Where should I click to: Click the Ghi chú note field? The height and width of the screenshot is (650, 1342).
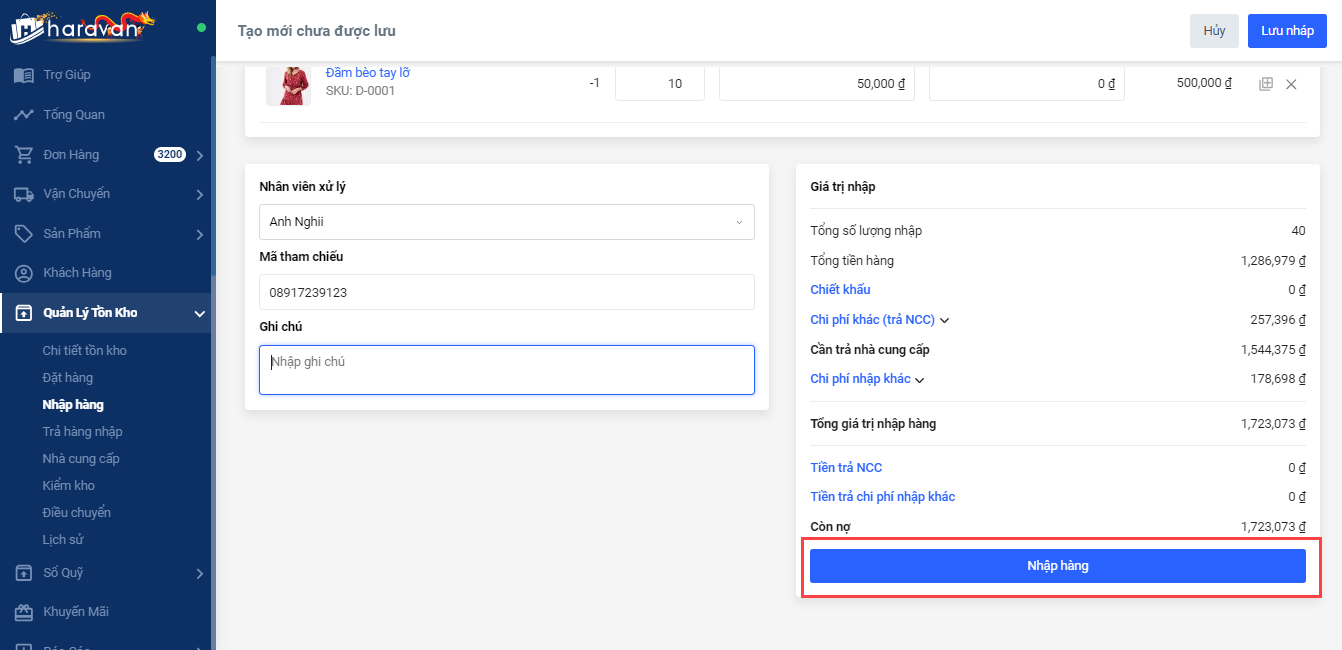click(x=506, y=370)
